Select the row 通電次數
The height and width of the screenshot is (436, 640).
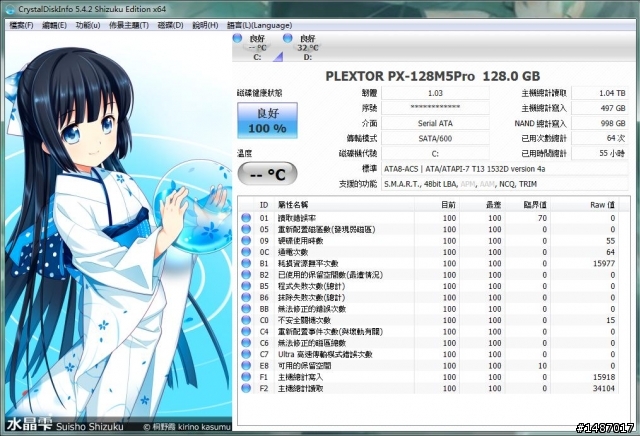pyautogui.click(x=429, y=252)
